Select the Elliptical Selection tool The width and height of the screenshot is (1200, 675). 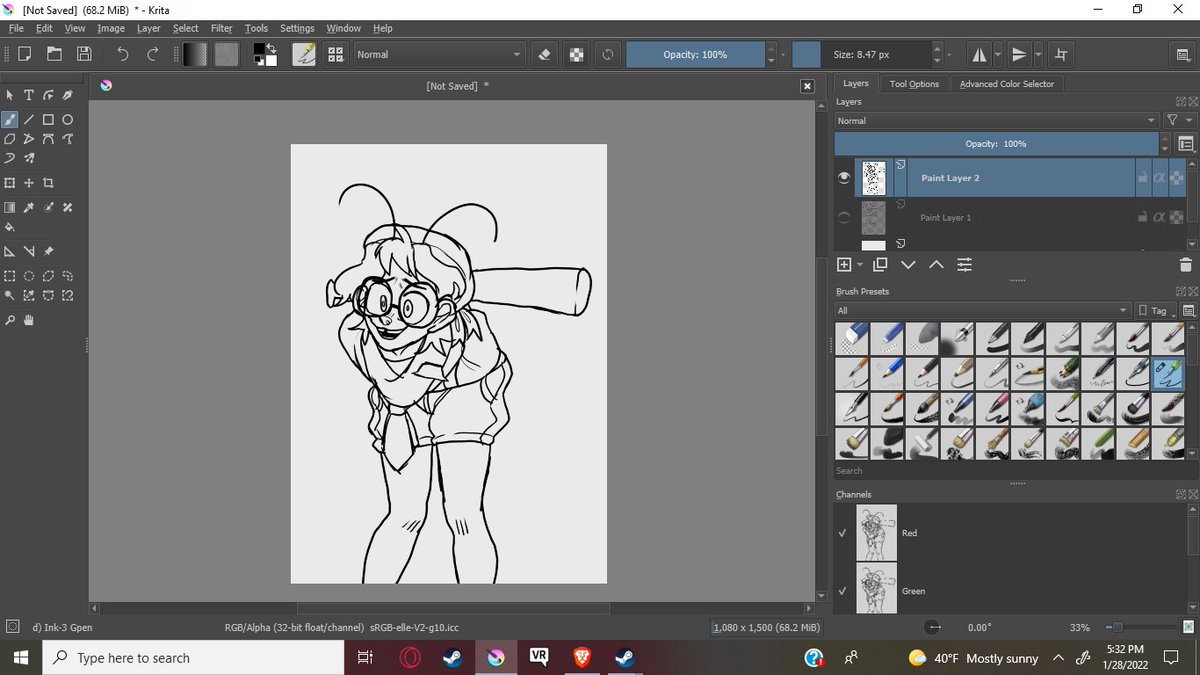(28, 276)
